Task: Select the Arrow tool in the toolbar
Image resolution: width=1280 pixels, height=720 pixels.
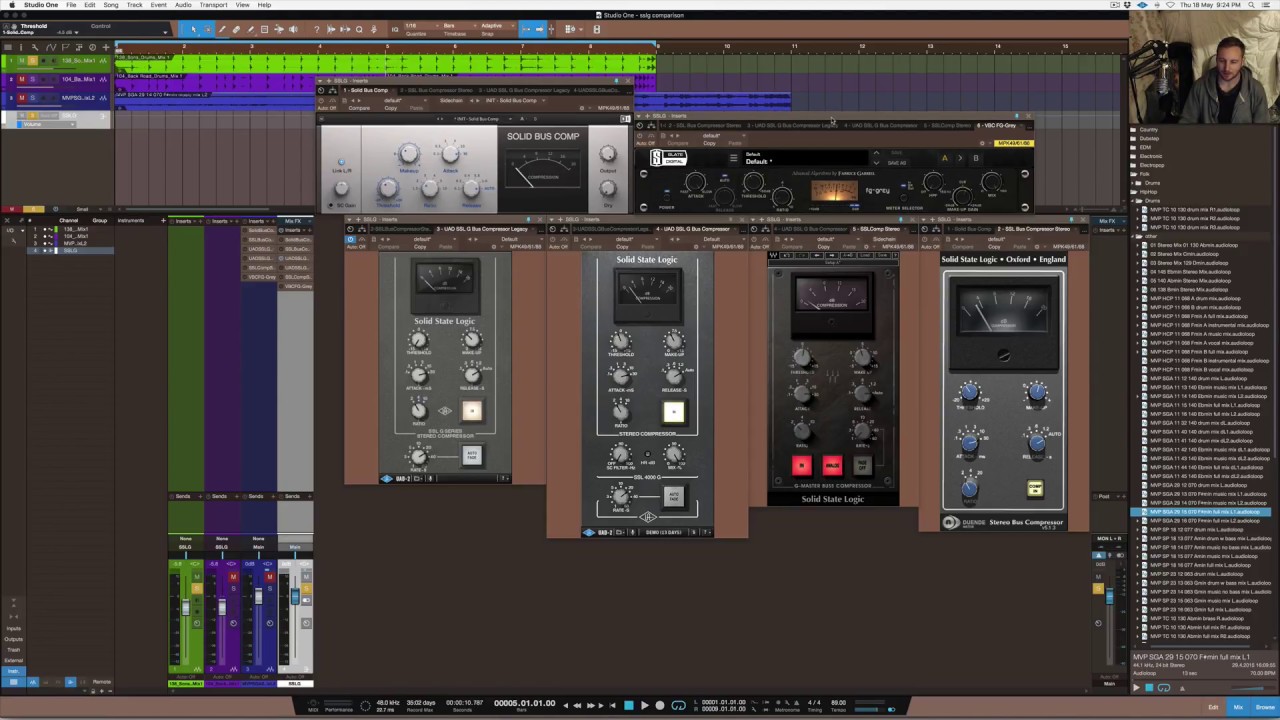Action: coord(194,29)
